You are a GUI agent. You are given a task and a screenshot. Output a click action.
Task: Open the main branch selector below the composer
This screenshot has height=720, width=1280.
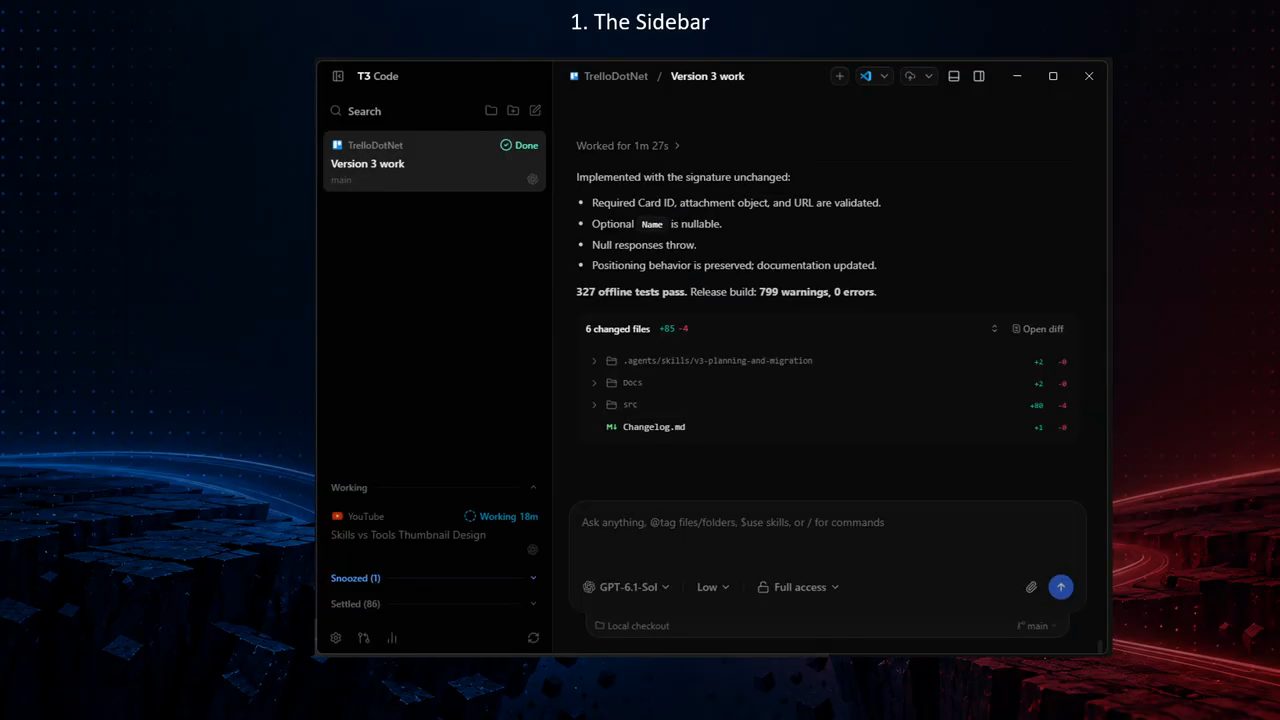click(1036, 626)
